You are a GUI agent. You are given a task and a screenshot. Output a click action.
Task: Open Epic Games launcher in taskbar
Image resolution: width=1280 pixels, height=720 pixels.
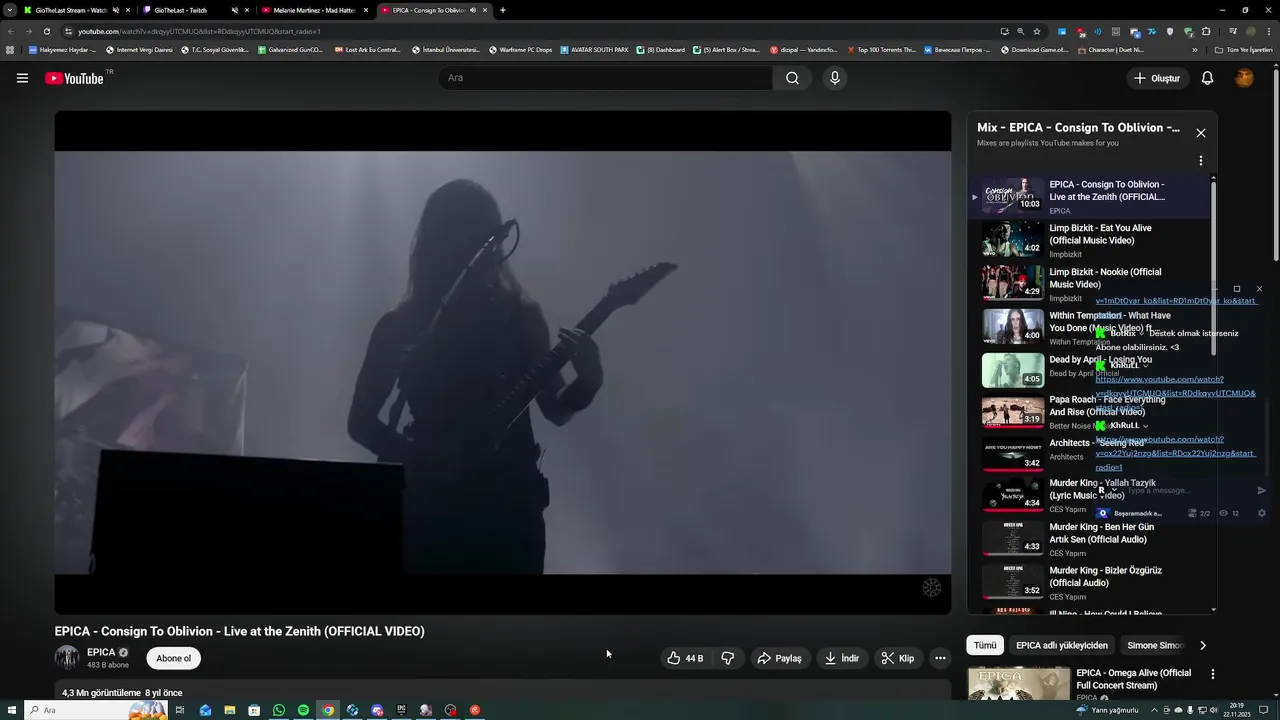[401, 710]
